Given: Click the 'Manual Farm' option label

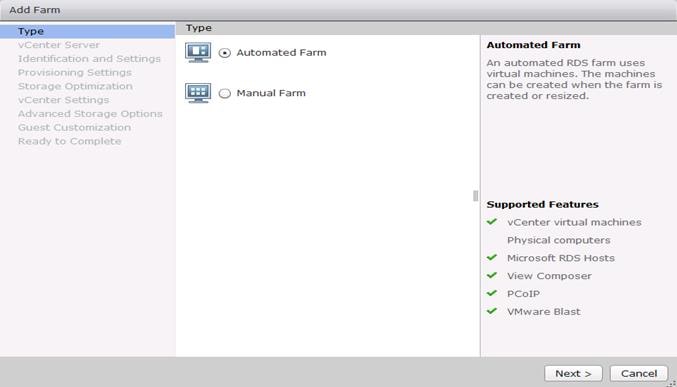Looking at the screenshot, I should 271,93.
